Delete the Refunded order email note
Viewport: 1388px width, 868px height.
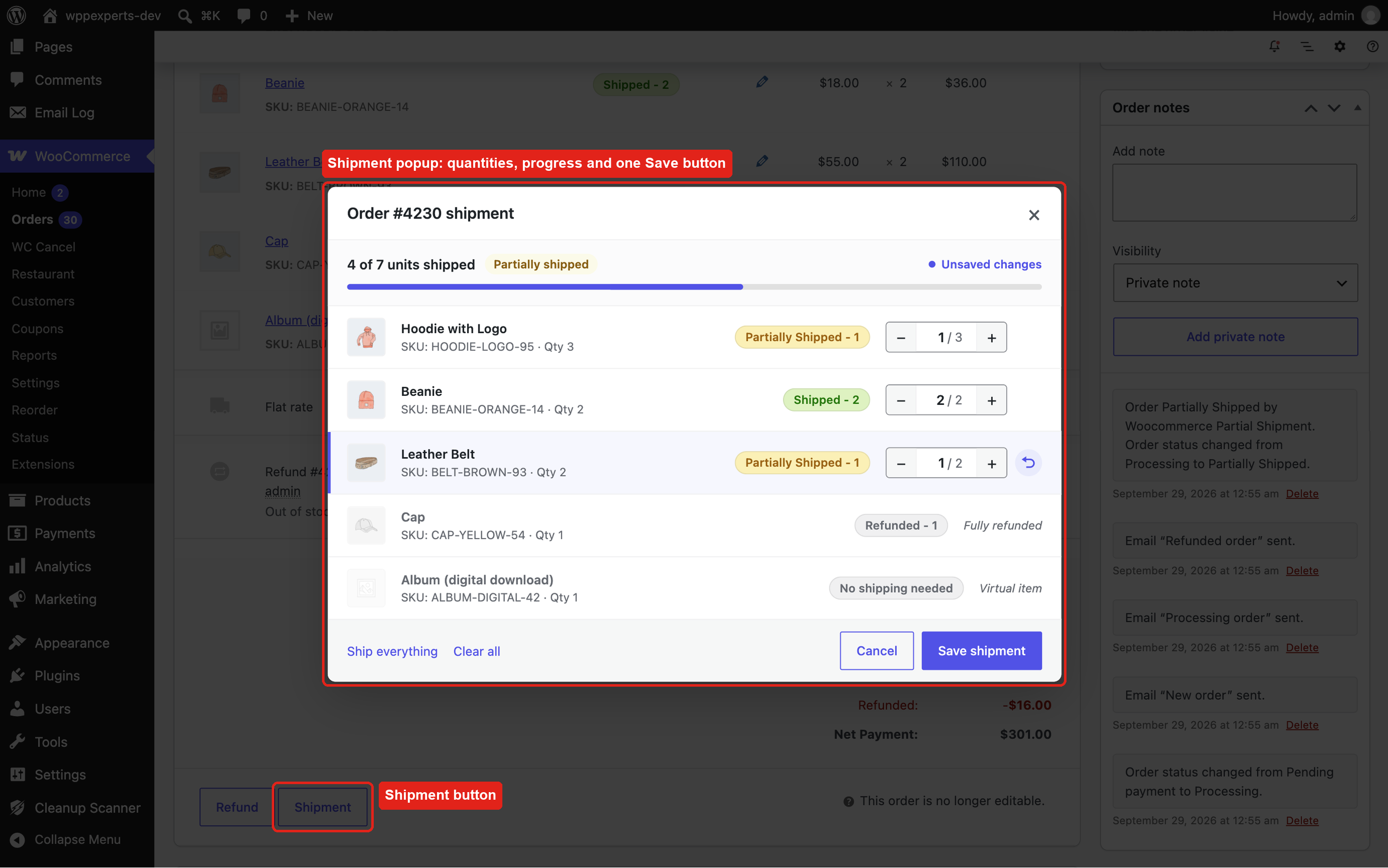1302,570
